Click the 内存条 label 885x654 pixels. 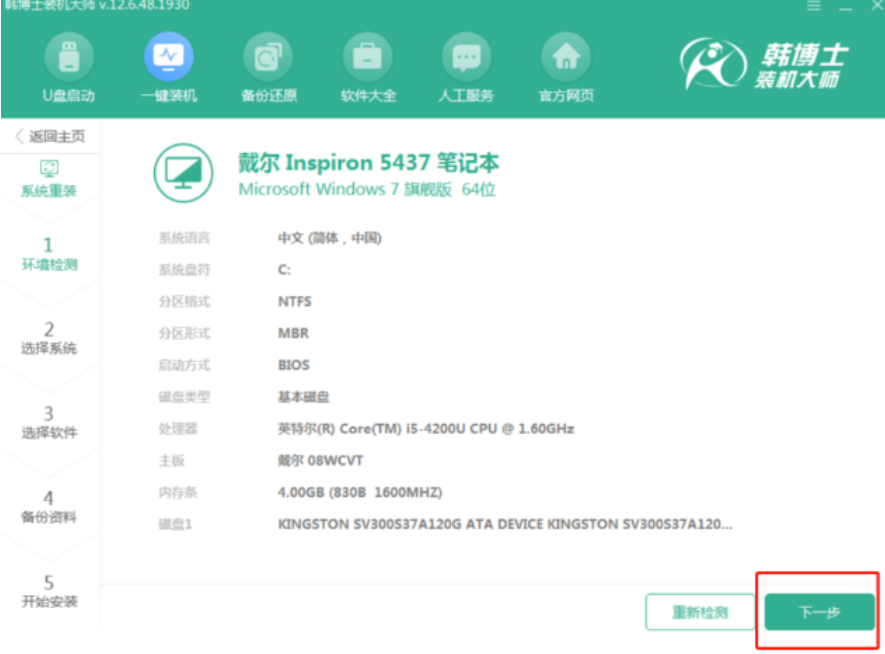pos(178,493)
